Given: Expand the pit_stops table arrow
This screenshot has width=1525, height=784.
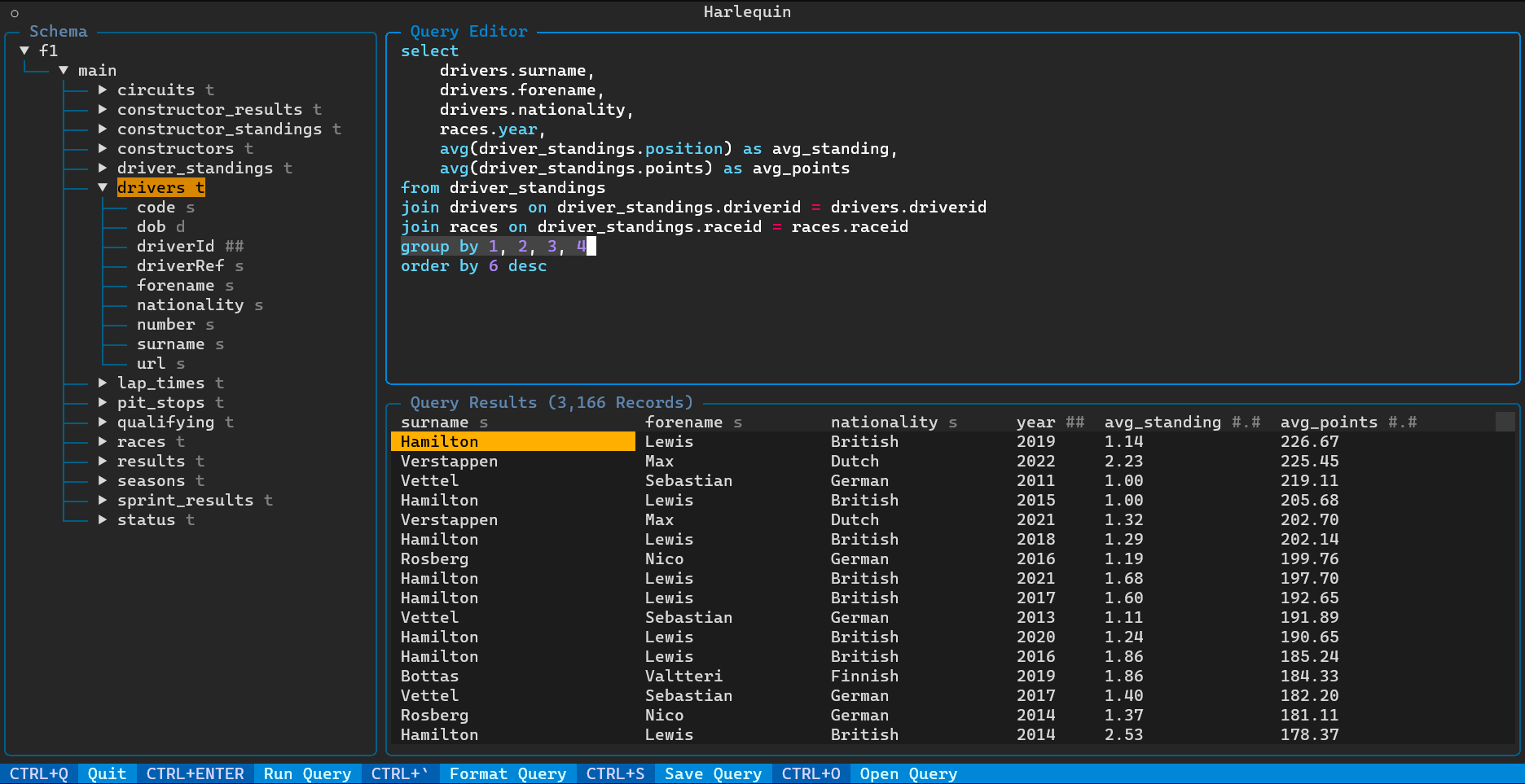Looking at the screenshot, I should tap(103, 402).
